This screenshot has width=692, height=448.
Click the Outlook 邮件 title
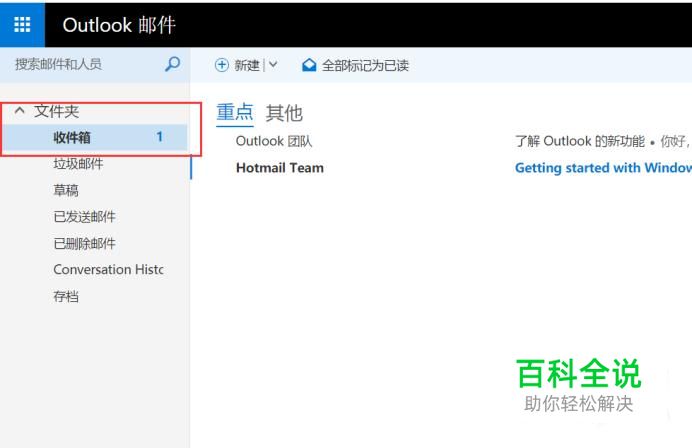(x=119, y=25)
